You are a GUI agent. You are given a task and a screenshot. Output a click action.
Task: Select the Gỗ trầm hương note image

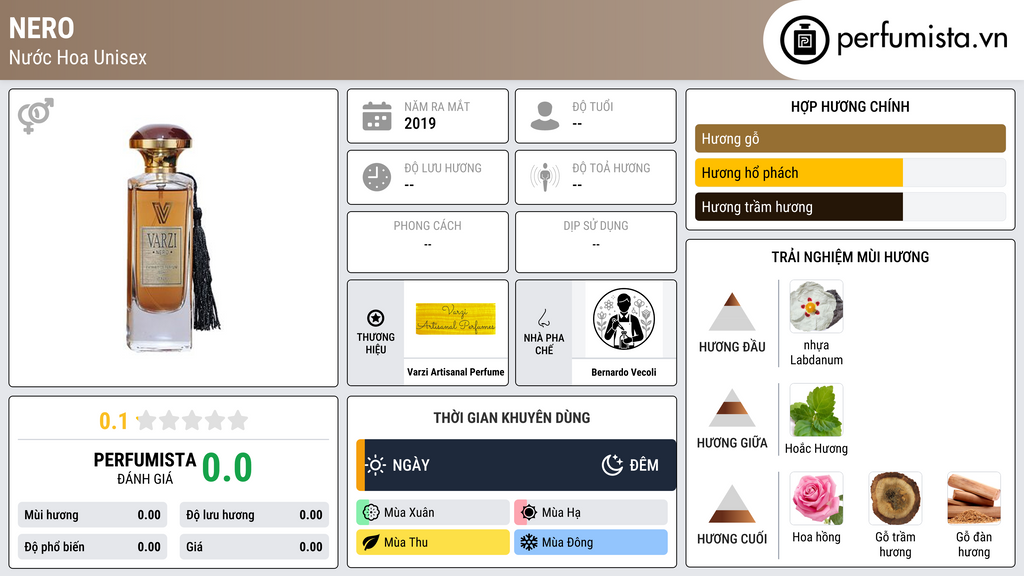pos(895,498)
